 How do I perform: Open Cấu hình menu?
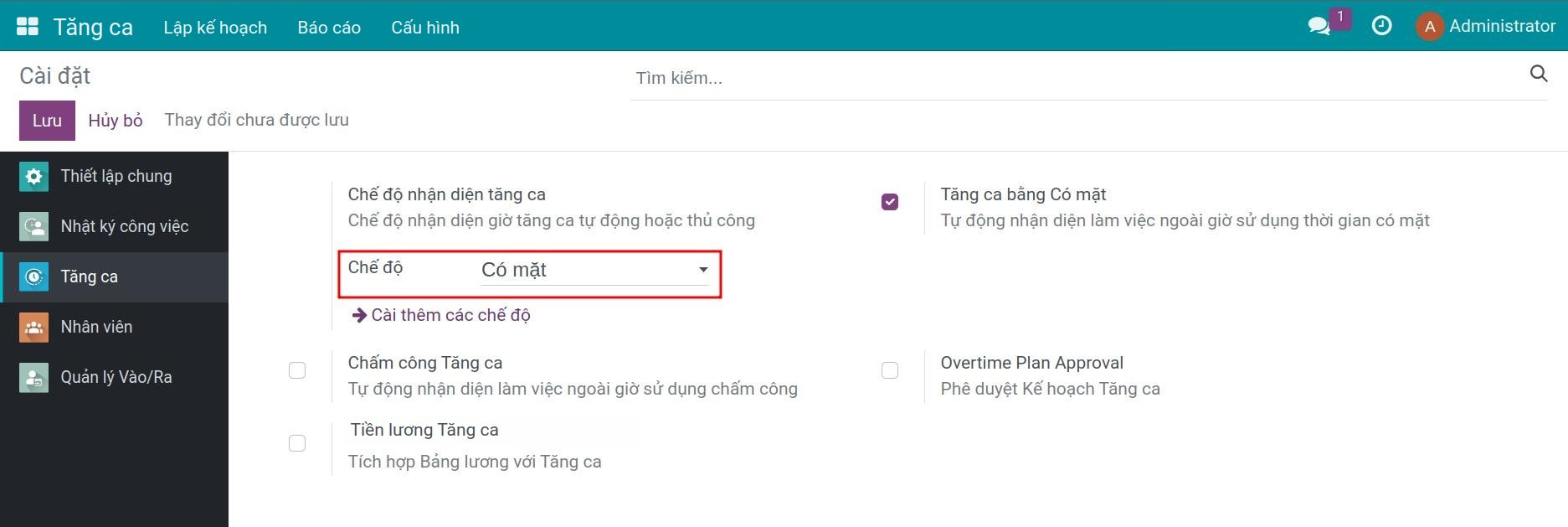click(425, 28)
